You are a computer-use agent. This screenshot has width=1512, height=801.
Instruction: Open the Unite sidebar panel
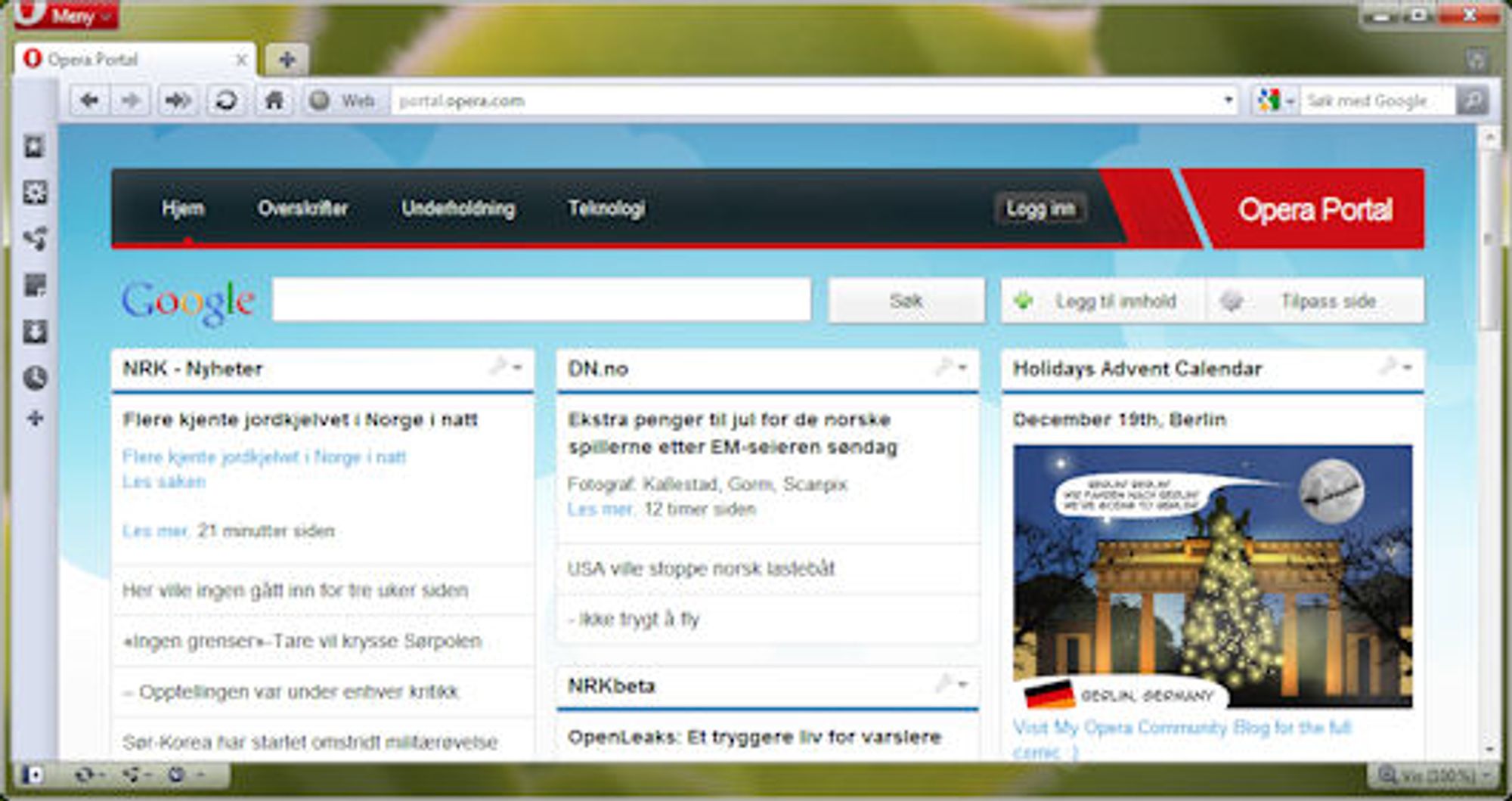coord(35,239)
